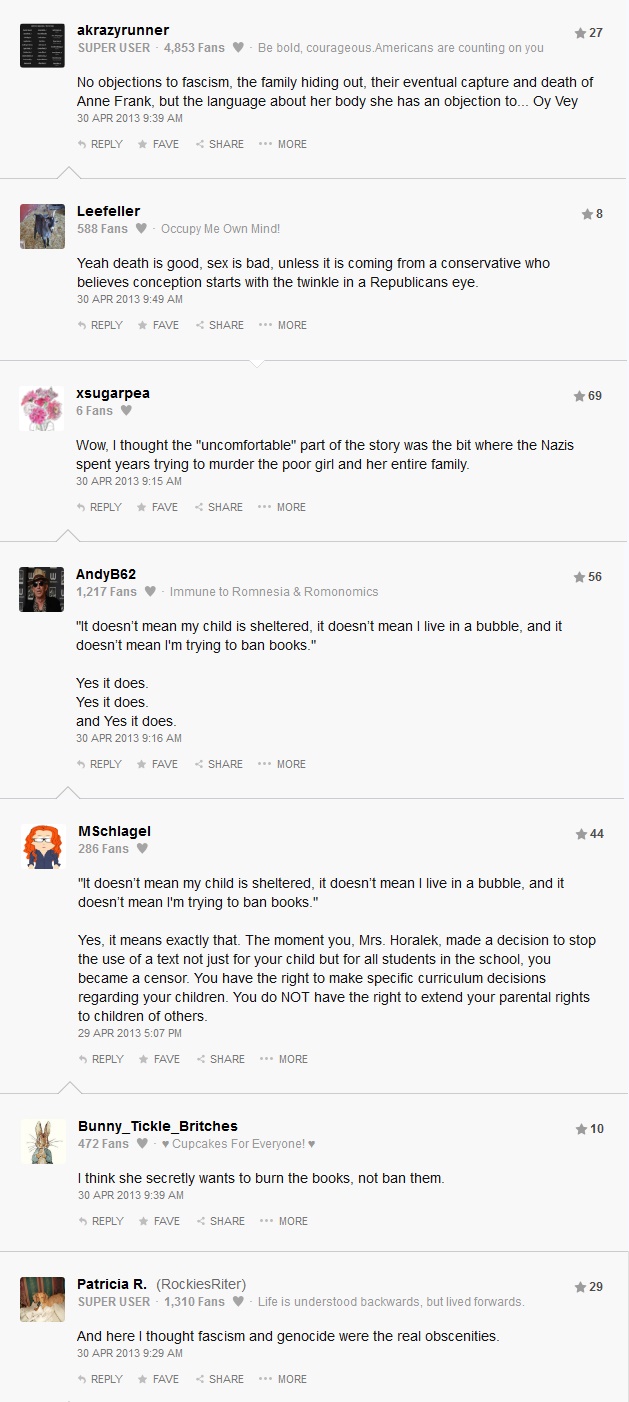Click the heart icon beside akrazyrunner's fan count
Image resolution: width=629 pixels, height=1402 pixels.
[x=238, y=47]
